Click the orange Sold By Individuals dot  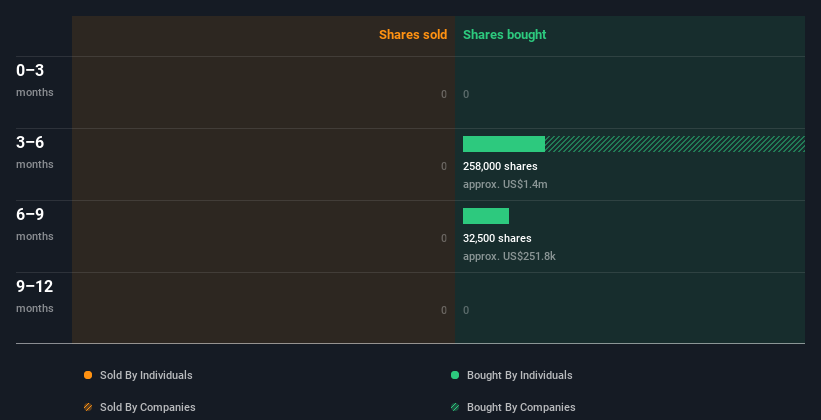[88, 375]
